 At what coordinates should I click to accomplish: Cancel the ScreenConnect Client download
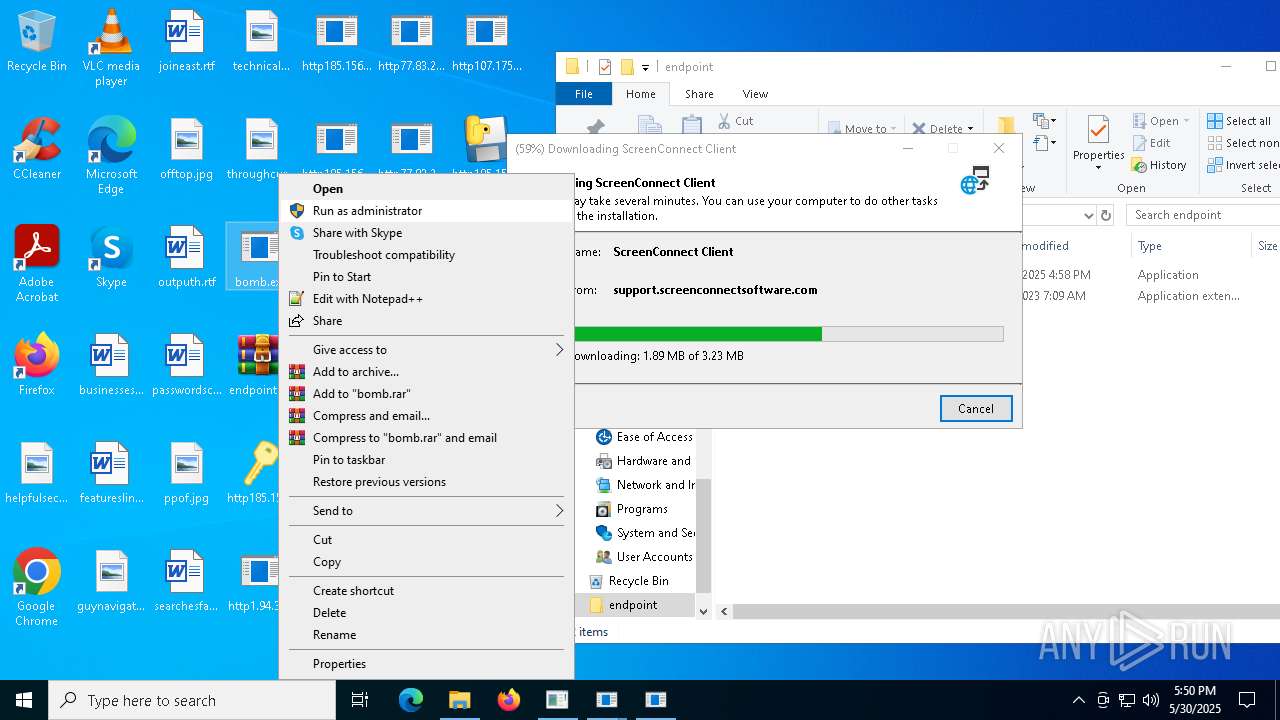point(976,408)
